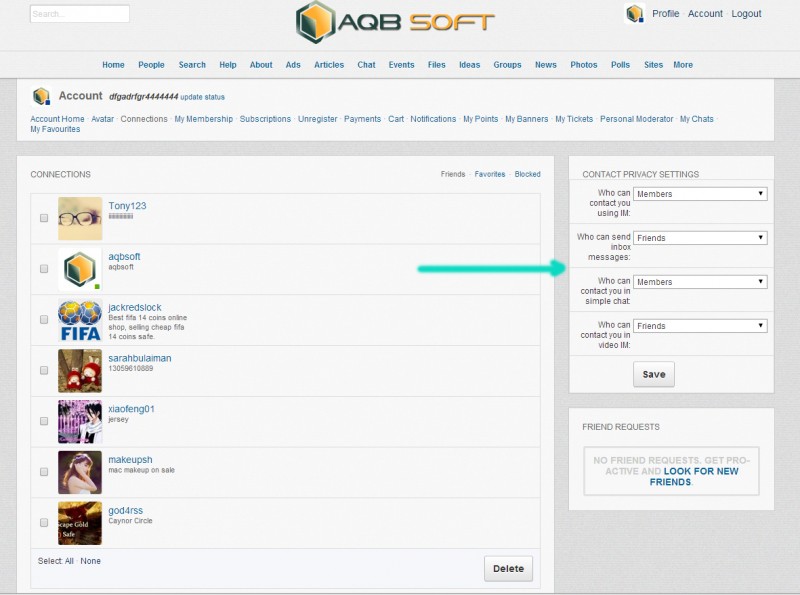
Task: Select None link below the connections list
Action: [x=90, y=561]
